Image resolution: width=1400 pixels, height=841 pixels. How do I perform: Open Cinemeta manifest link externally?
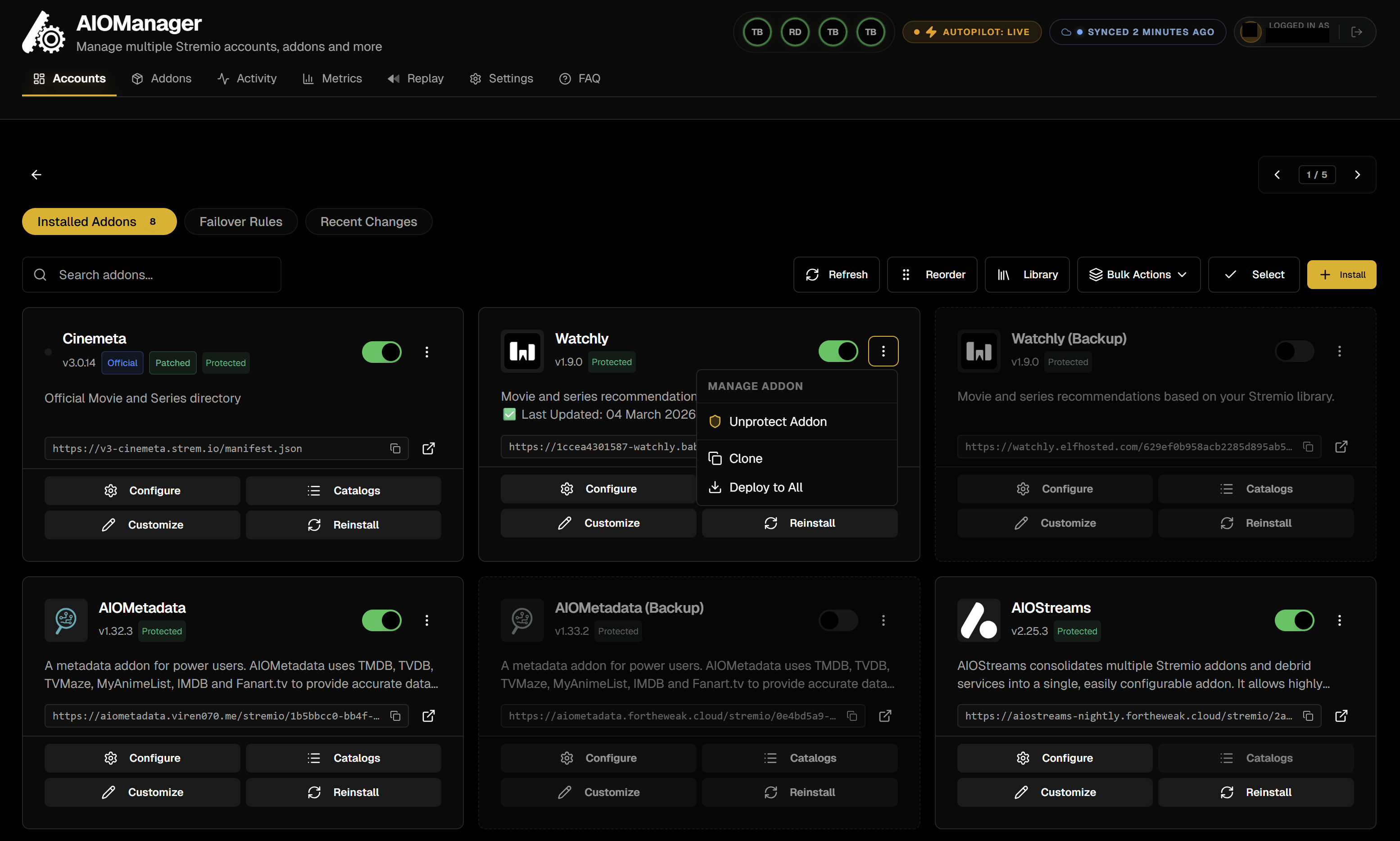point(429,448)
